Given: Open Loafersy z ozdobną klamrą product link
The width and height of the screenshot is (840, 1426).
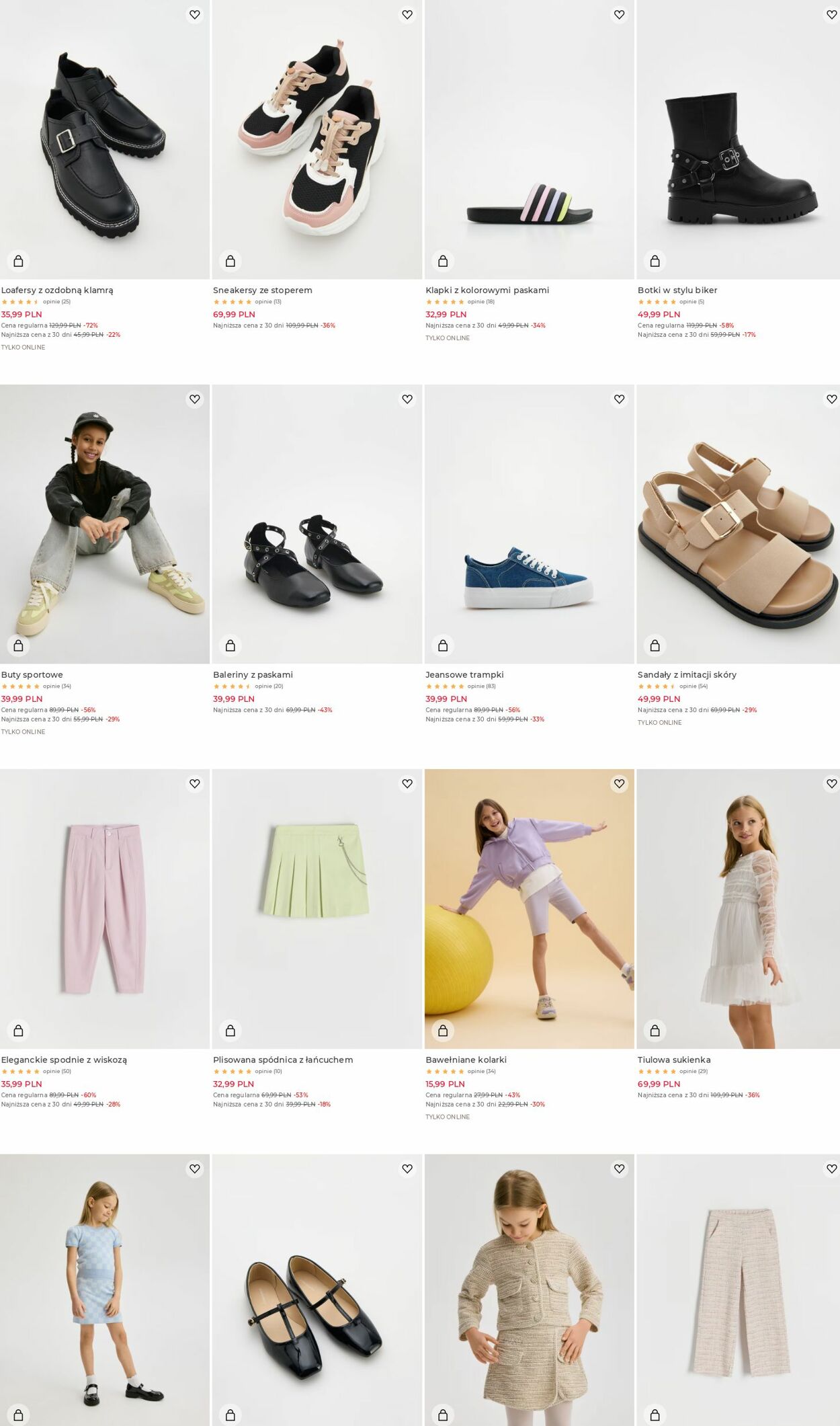Looking at the screenshot, I should pyautogui.click(x=57, y=290).
